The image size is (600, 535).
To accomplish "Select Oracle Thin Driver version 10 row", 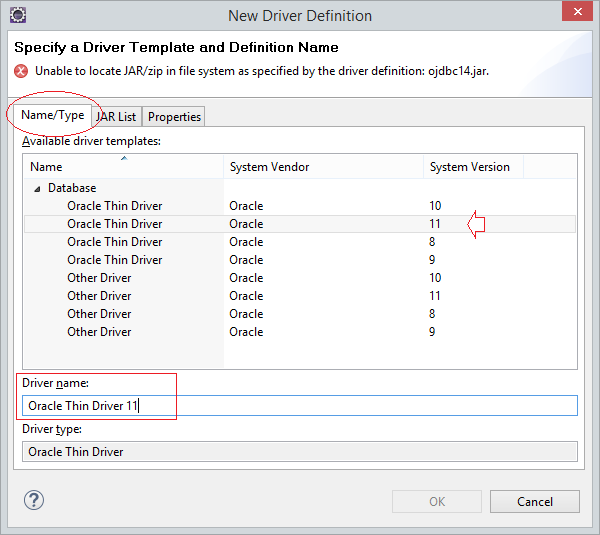I will 300,206.
